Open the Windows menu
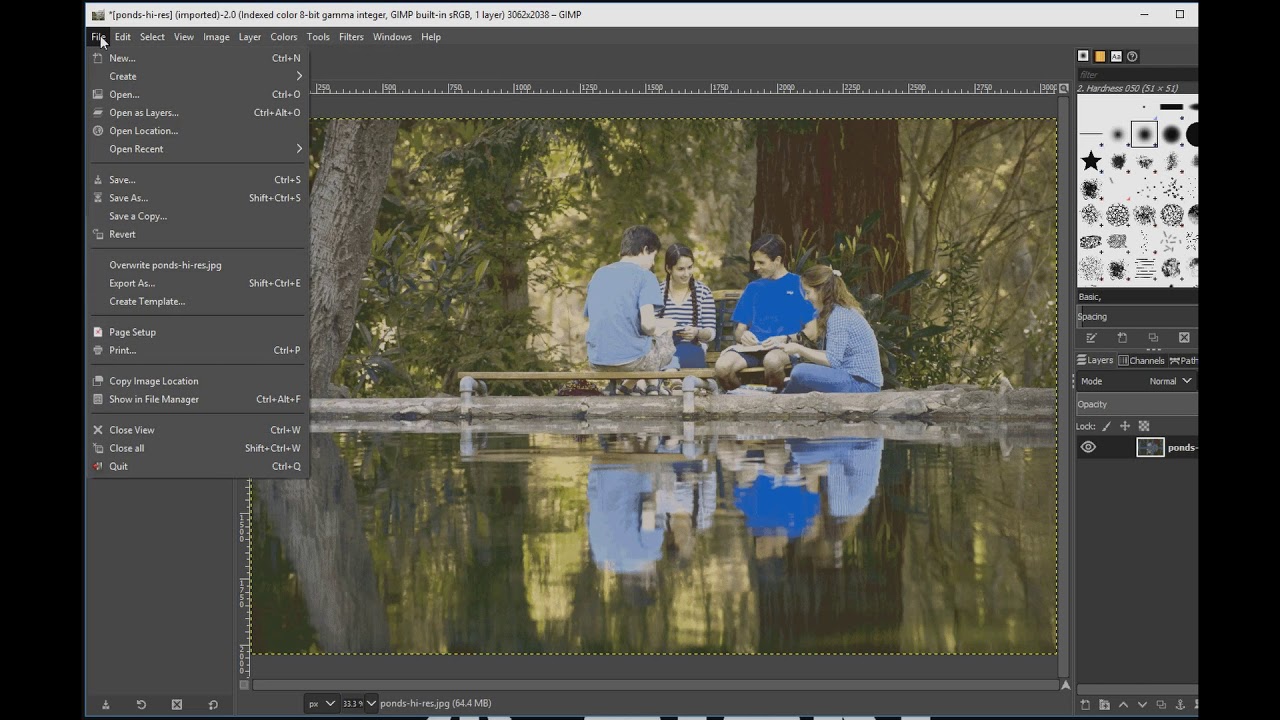1280x720 pixels. pyautogui.click(x=392, y=37)
